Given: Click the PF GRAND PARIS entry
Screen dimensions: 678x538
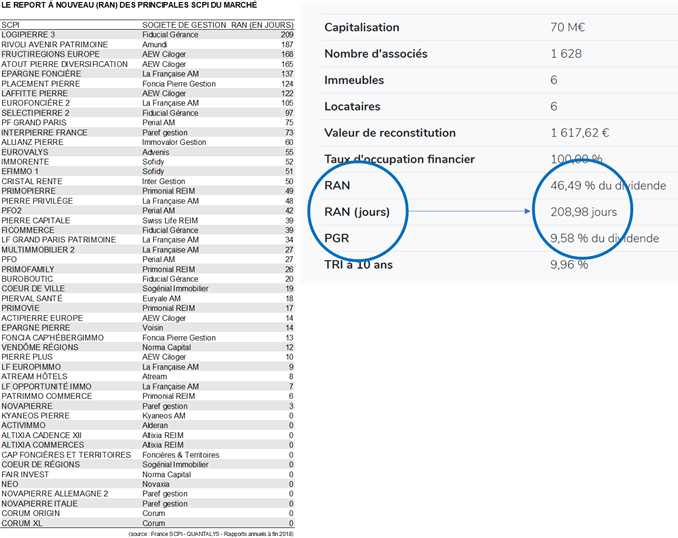Looking at the screenshot, I should click(x=34, y=122).
